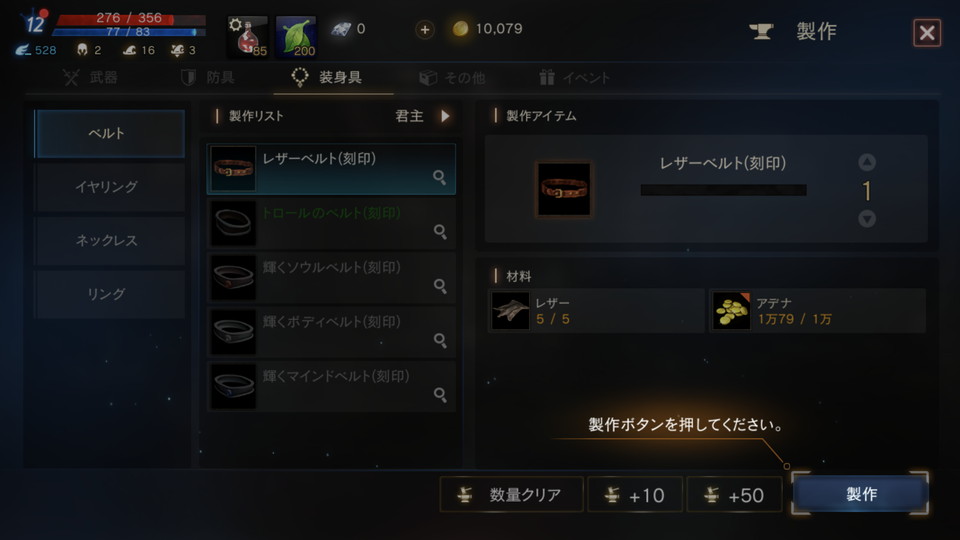Open the red potion quick-slot icon

click(247, 37)
